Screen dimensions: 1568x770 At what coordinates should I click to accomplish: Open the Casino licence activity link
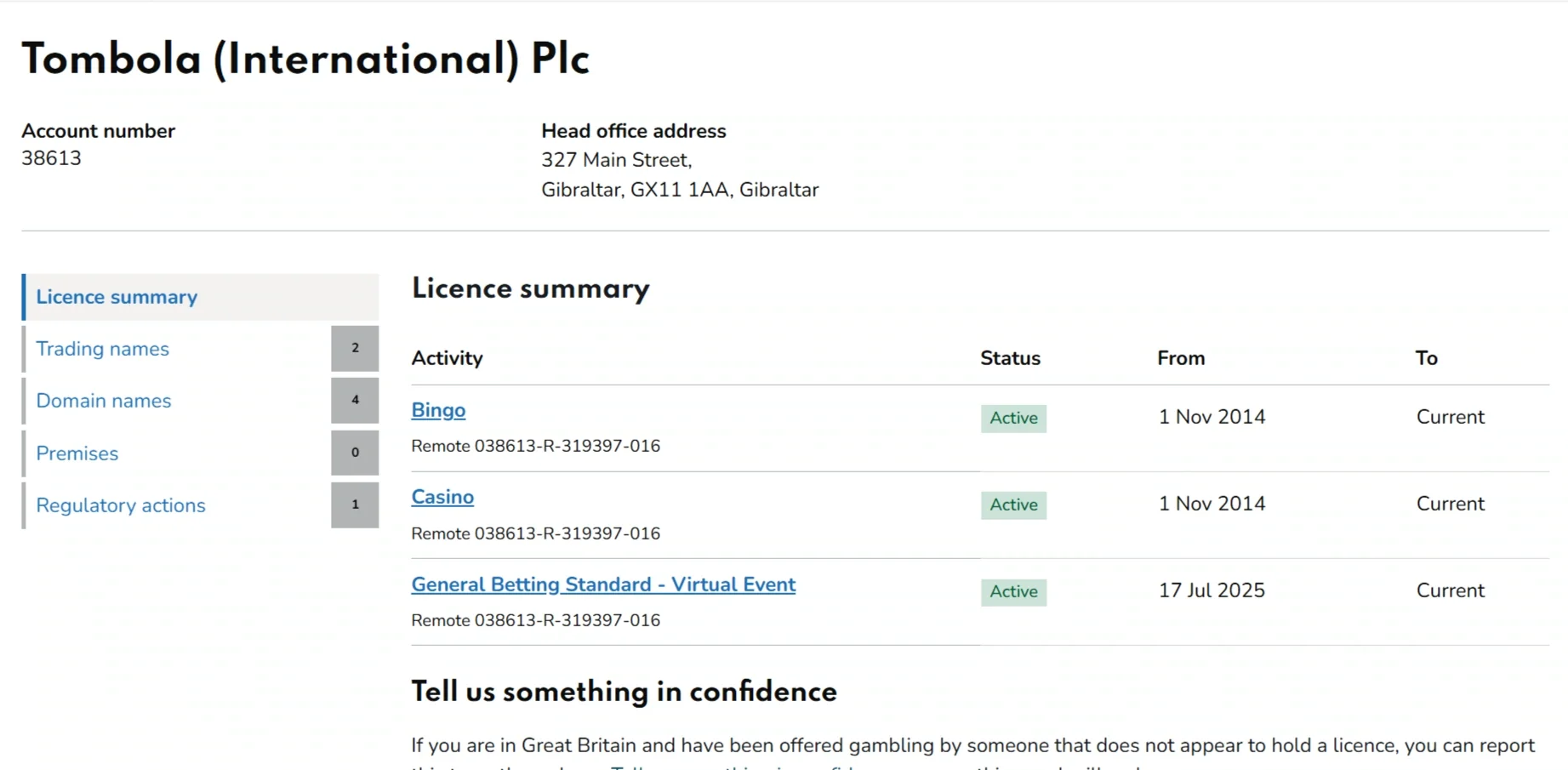(x=442, y=497)
